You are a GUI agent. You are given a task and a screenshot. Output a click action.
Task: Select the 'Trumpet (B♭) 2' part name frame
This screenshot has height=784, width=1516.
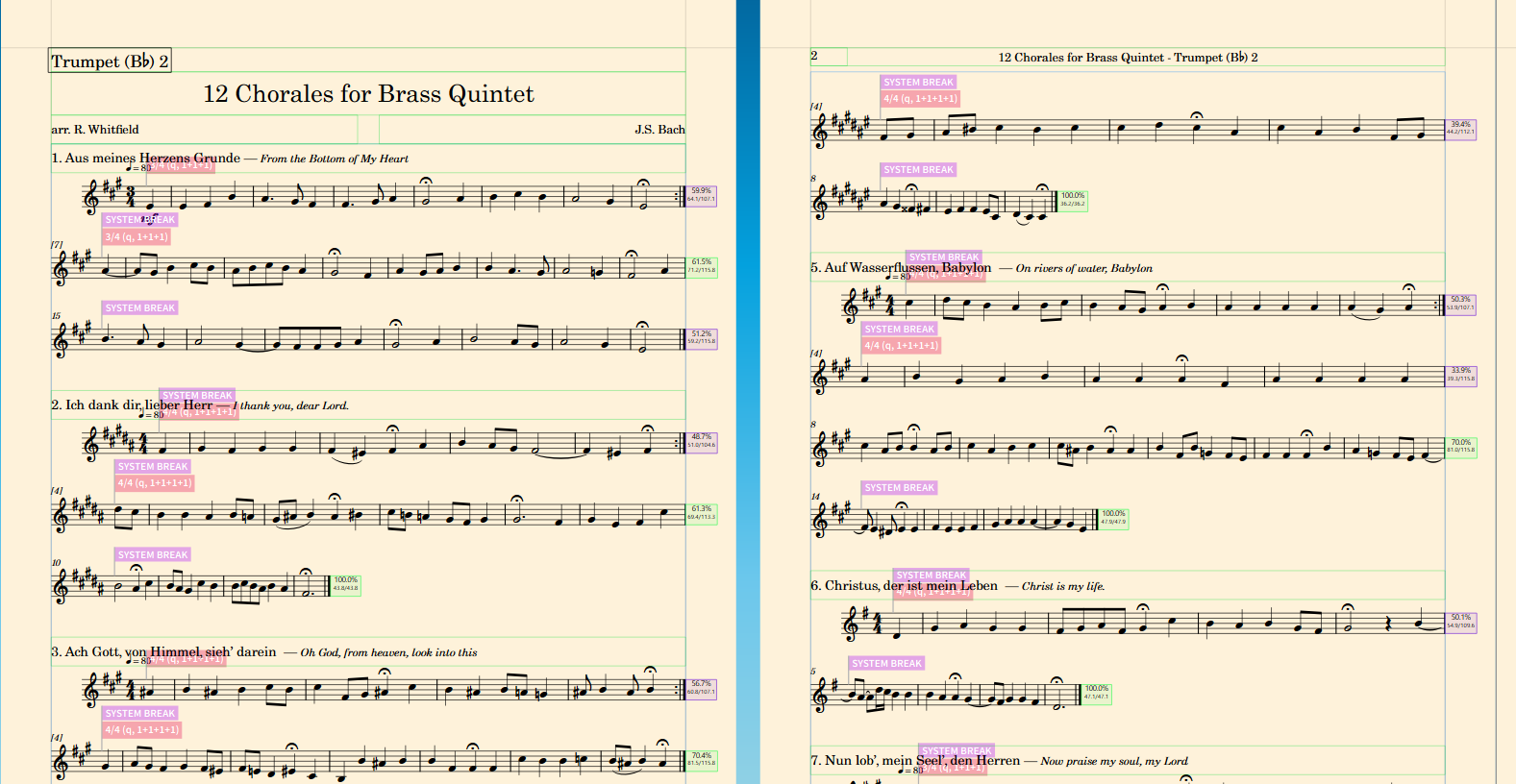(x=111, y=61)
